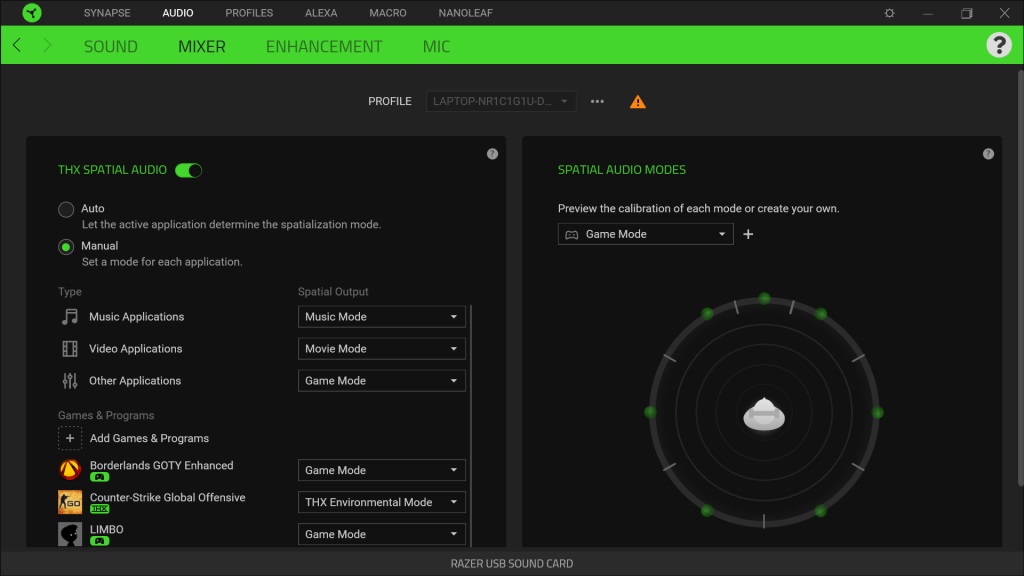This screenshot has width=1024, height=576.
Task: Open Spatial Audio Modes panel help
Action: (988, 154)
